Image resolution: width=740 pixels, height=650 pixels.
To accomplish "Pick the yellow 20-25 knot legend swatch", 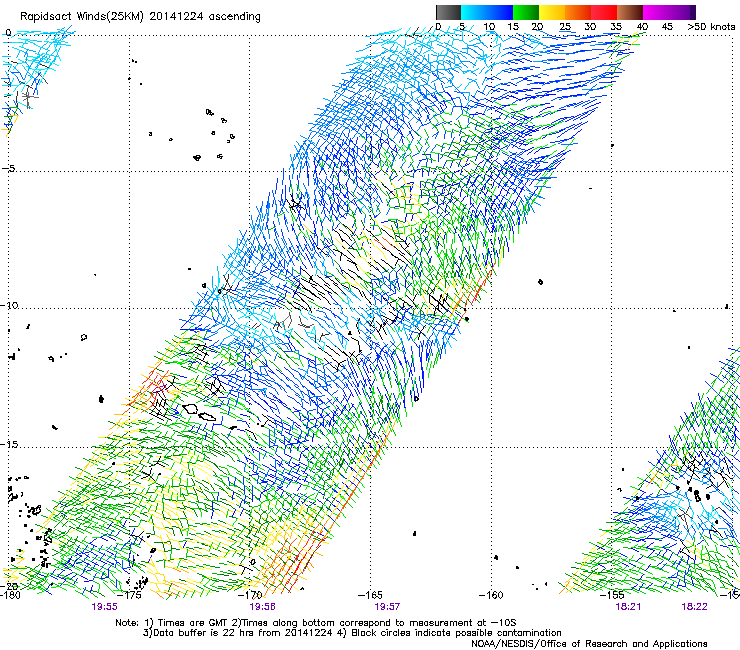I will coord(552,12).
